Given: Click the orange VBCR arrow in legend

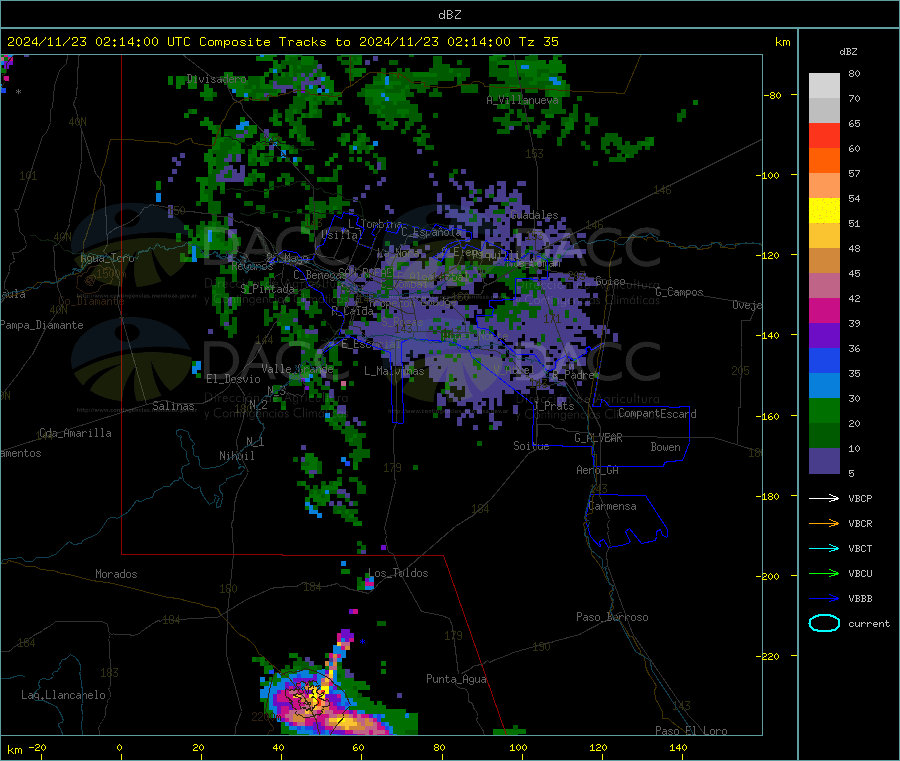Looking at the screenshot, I should [824, 523].
